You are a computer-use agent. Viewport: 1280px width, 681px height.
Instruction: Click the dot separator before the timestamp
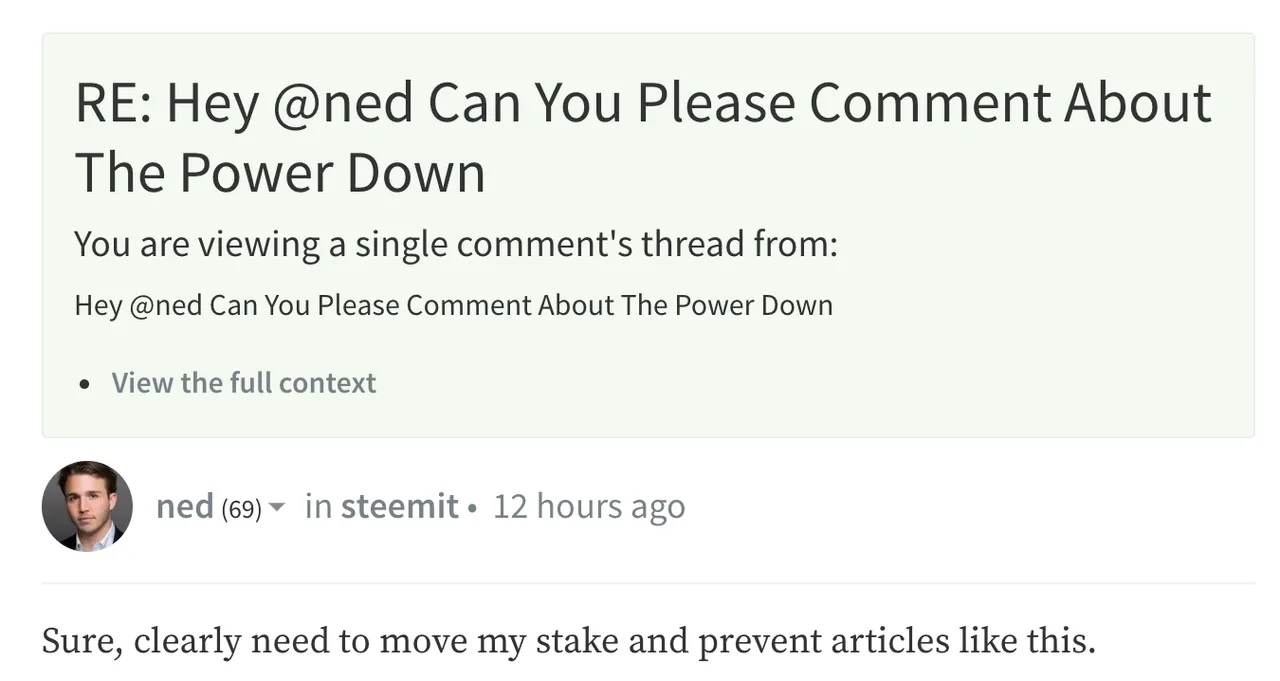tap(472, 508)
